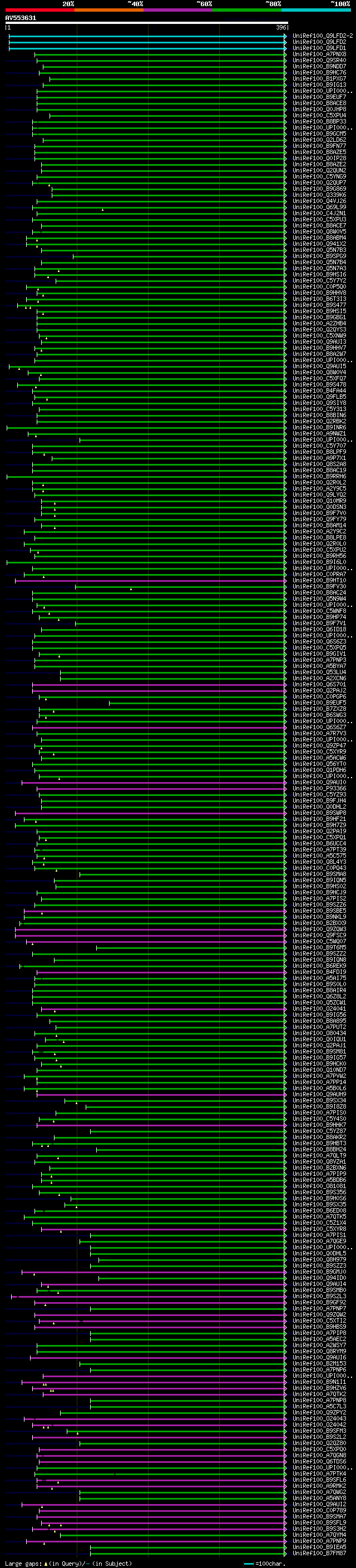Click the query end position 396
356x1568 pixels.
click(281, 27)
